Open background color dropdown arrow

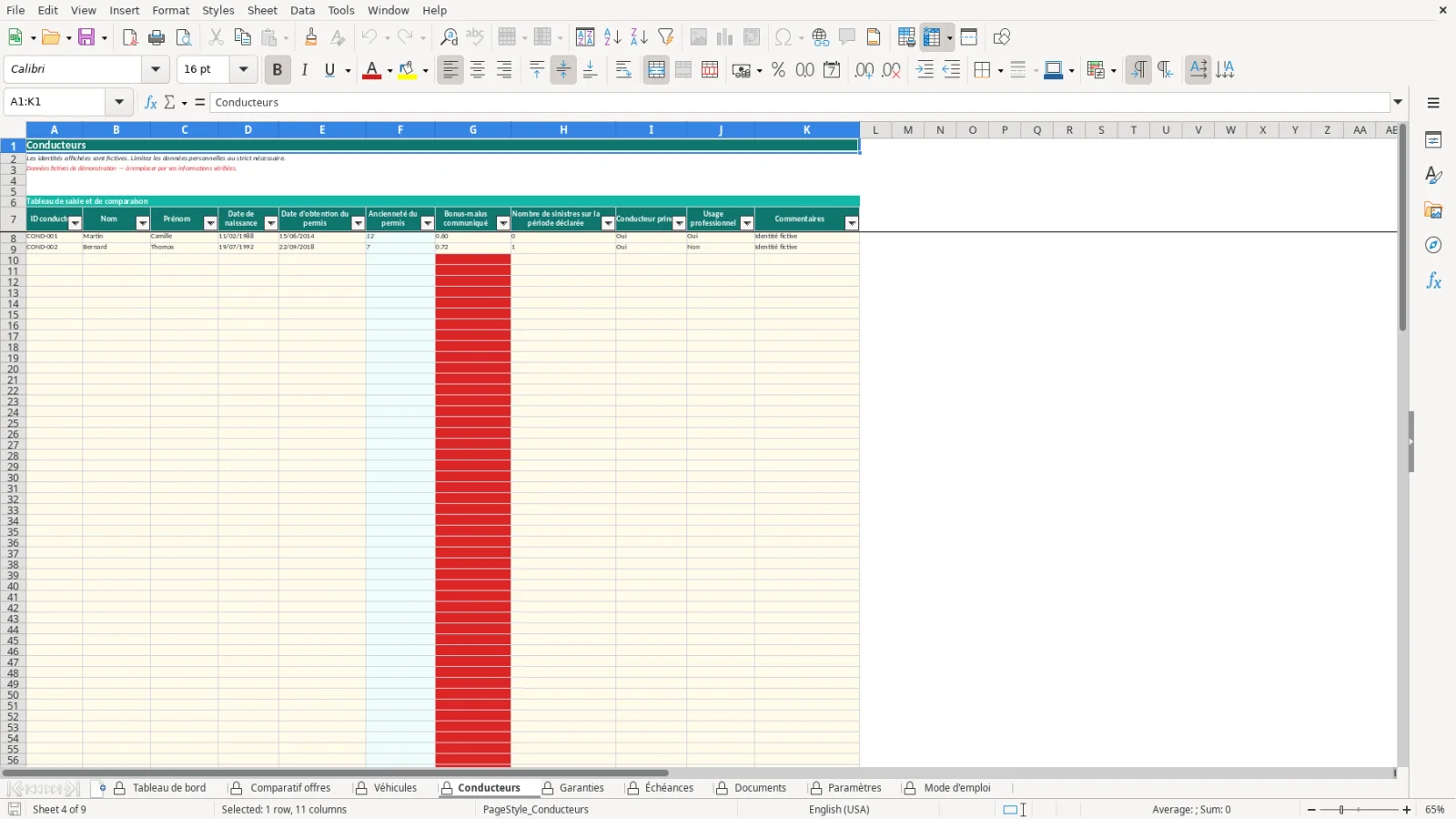425,71
